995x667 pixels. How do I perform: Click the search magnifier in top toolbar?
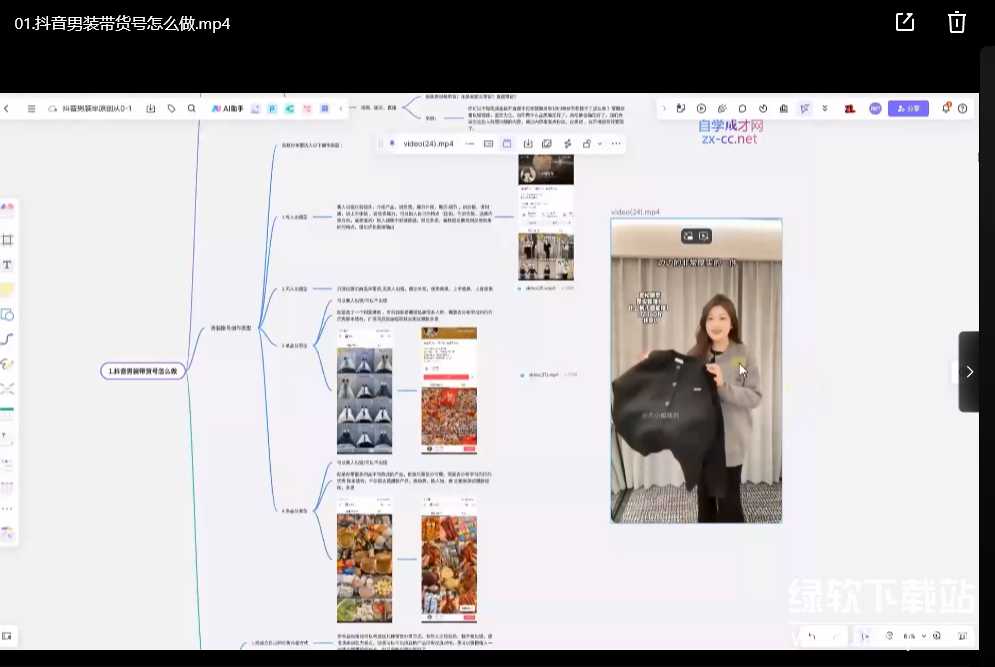191,108
